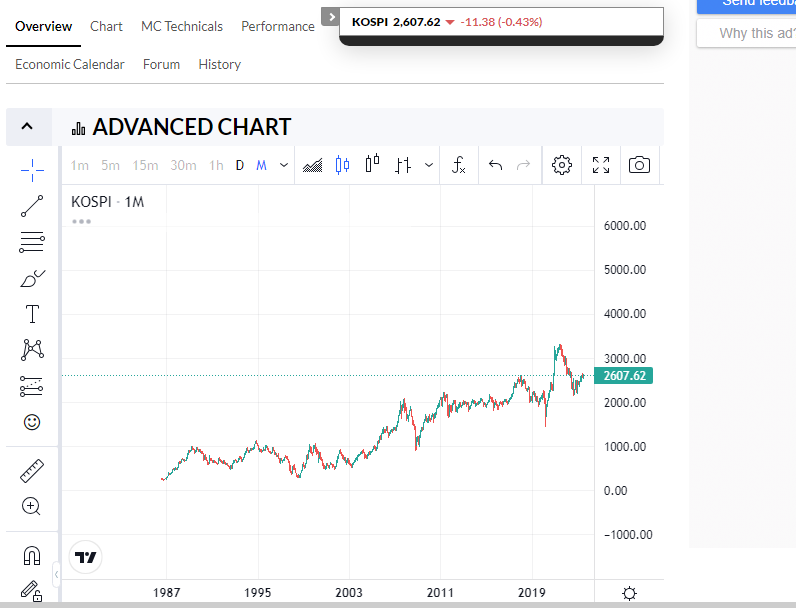Open the TradingView logo link
The width and height of the screenshot is (796, 608).
(x=85, y=557)
